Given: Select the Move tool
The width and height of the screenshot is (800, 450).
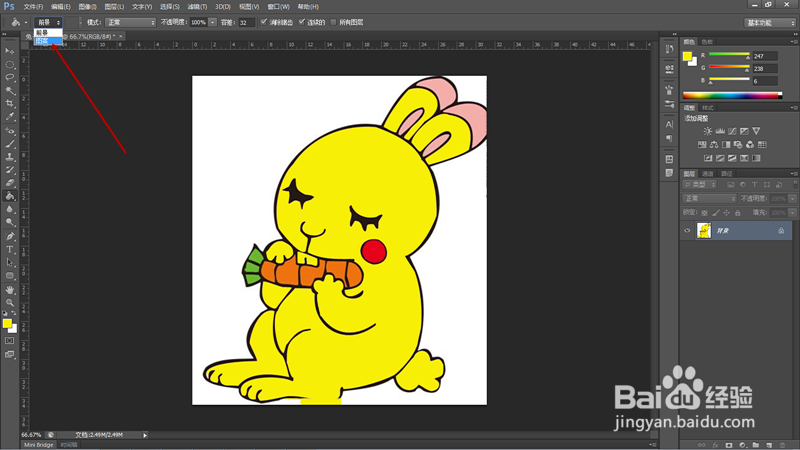Looking at the screenshot, I should coord(10,52).
